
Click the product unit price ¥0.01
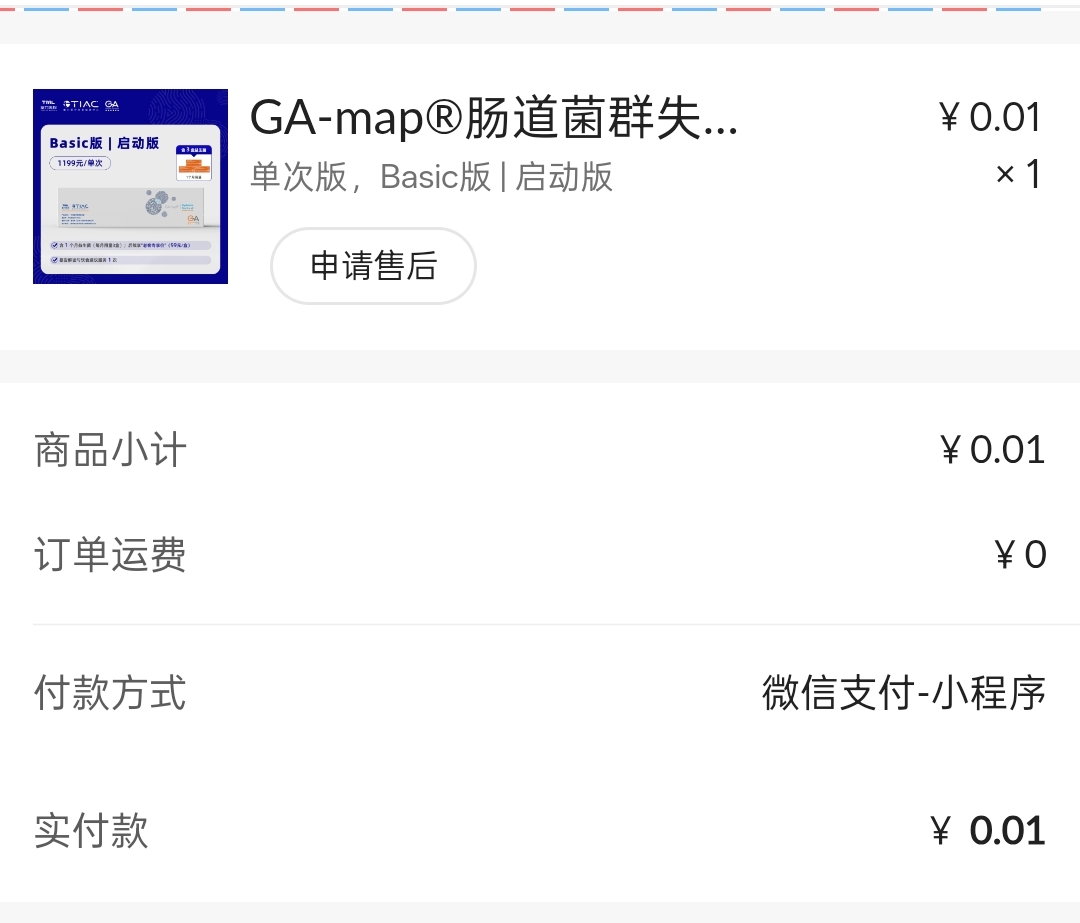point(992,118)
